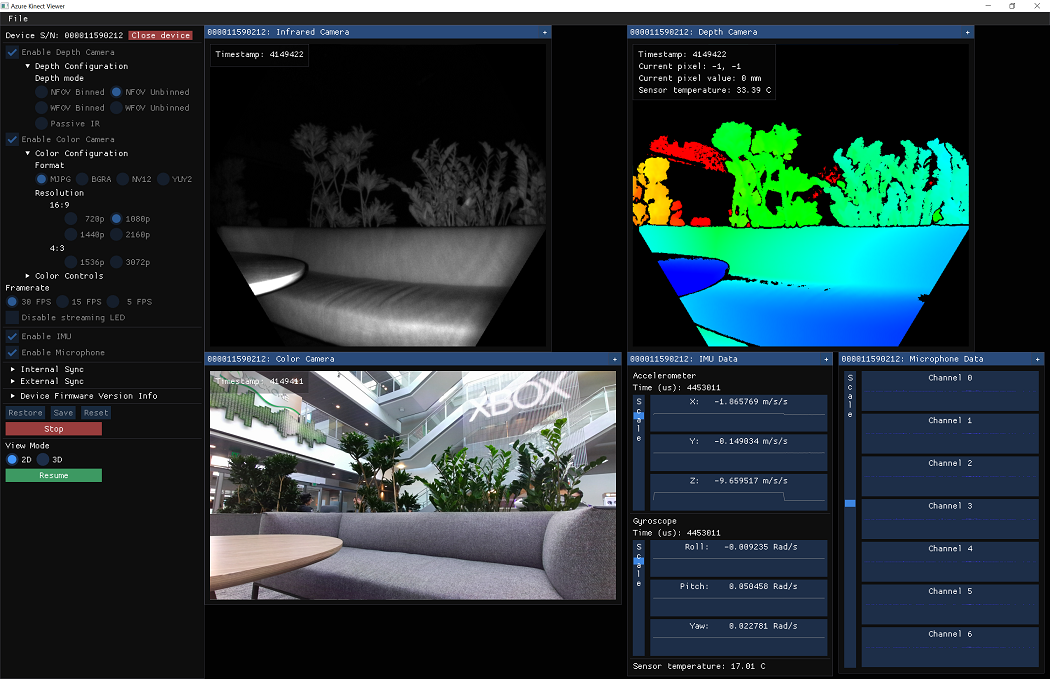The width and height of the screenshot is (1050, 679).
Task: Set color resolution to 1080p
Action: pos(117,219)
